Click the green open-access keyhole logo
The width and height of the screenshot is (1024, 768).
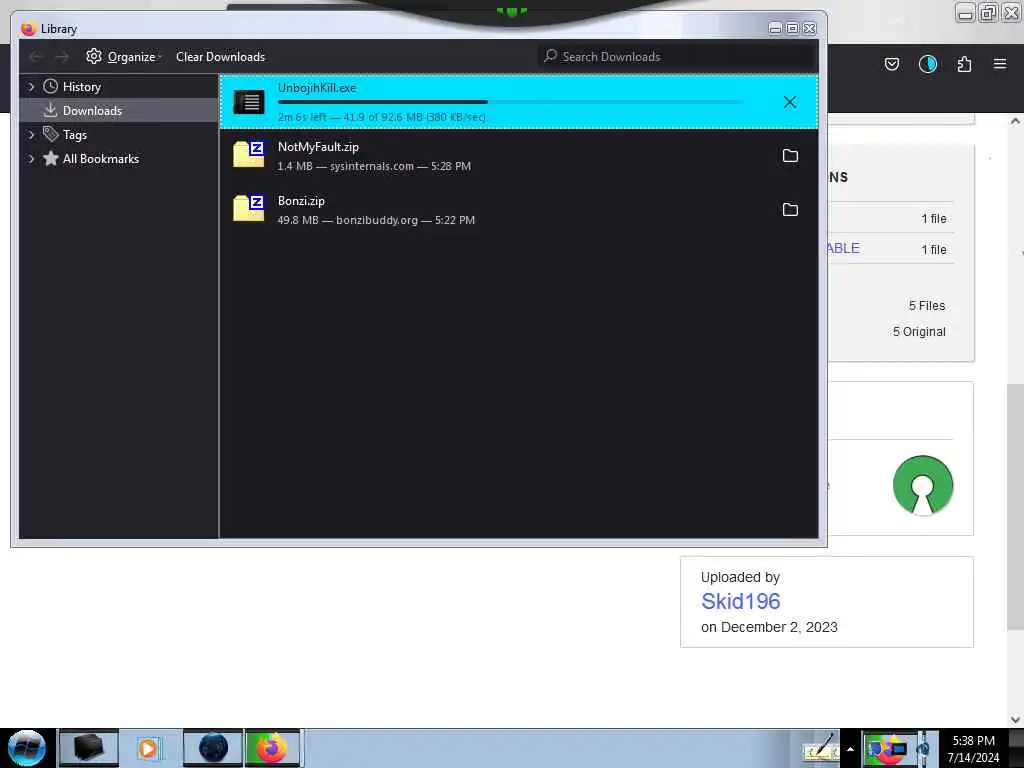tap(923, 485)
